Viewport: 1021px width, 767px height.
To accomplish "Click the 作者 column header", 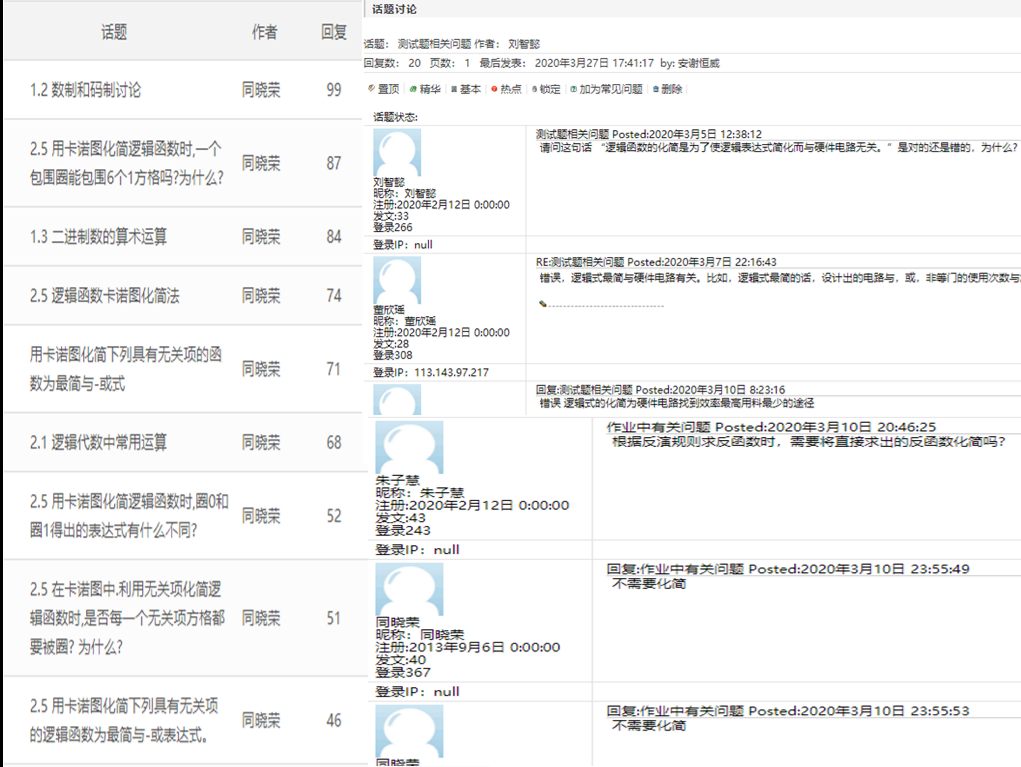I will point(264,32).
